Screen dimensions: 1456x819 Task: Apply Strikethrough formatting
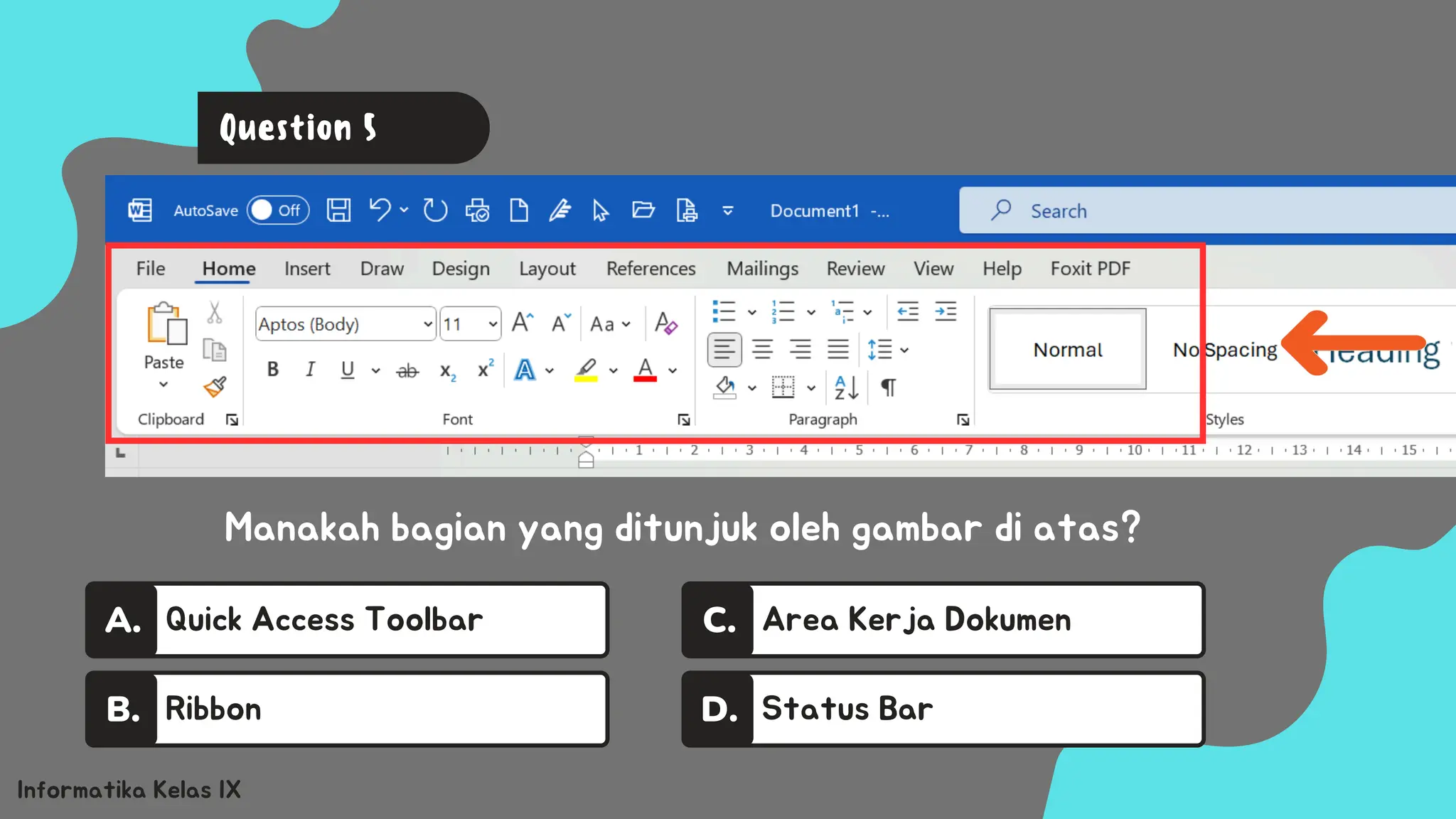pos(407,370)
